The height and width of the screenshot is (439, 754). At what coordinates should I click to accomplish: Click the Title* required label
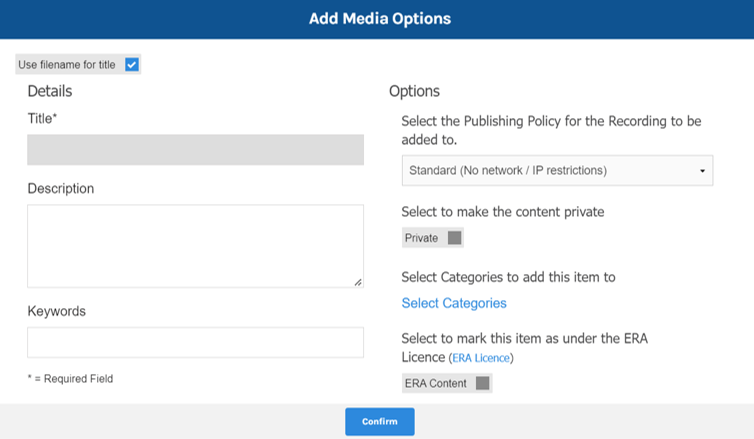[x=44, y=118]
